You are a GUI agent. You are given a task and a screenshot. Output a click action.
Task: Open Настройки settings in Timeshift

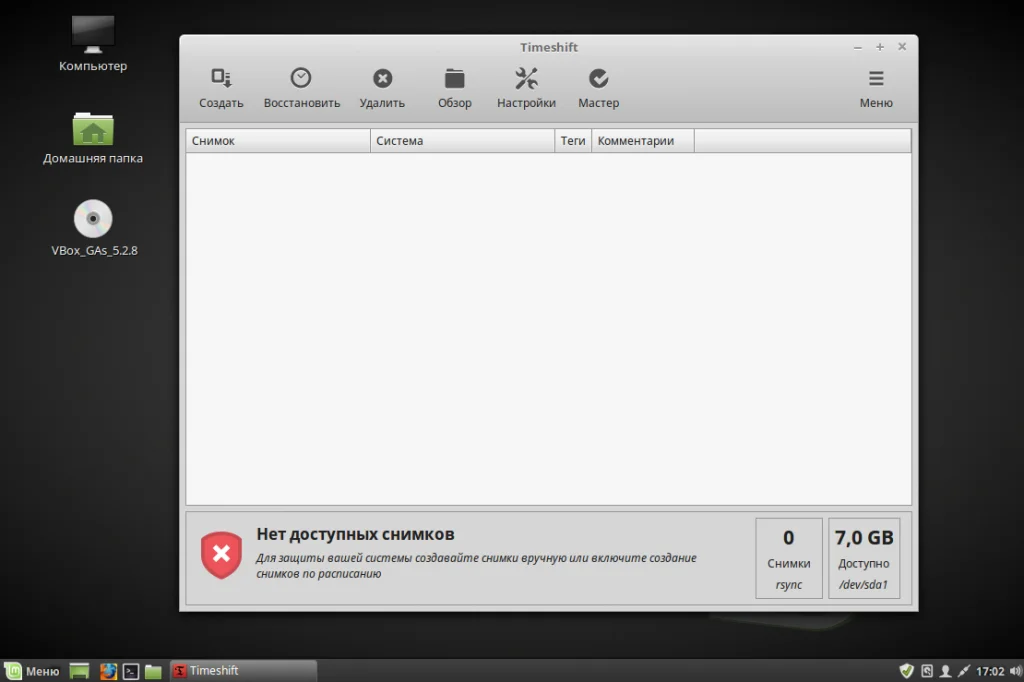click(x=526, y=88)
